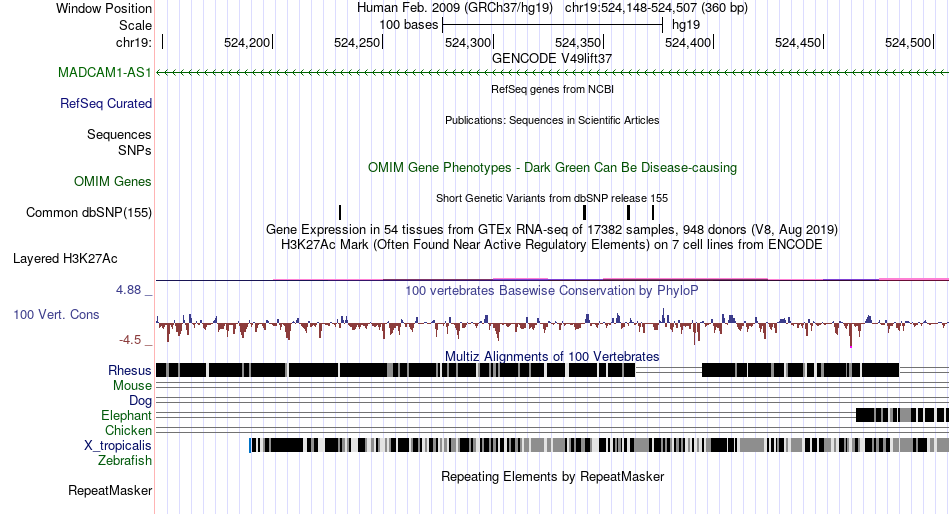950x514 pixels.
Task: Click the 524,450 ruler position
Action: 799,42
